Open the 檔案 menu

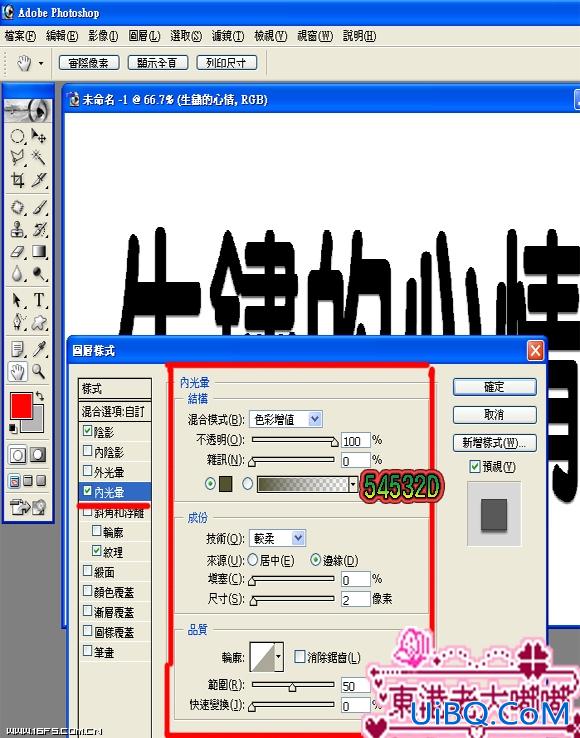20,36
